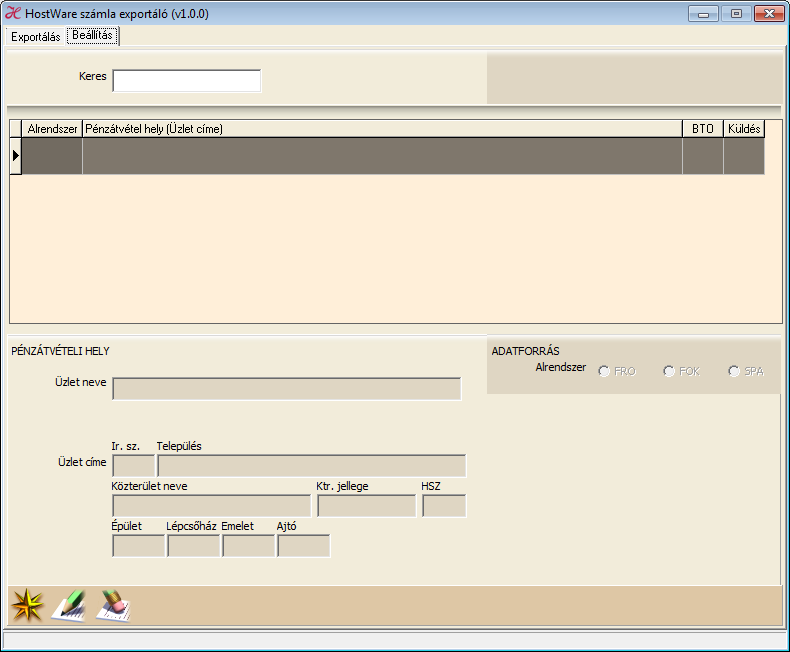This screenshot has width=790, height=652.
Task: Minimize the HostWare window
Action: (x=703, y=14)
